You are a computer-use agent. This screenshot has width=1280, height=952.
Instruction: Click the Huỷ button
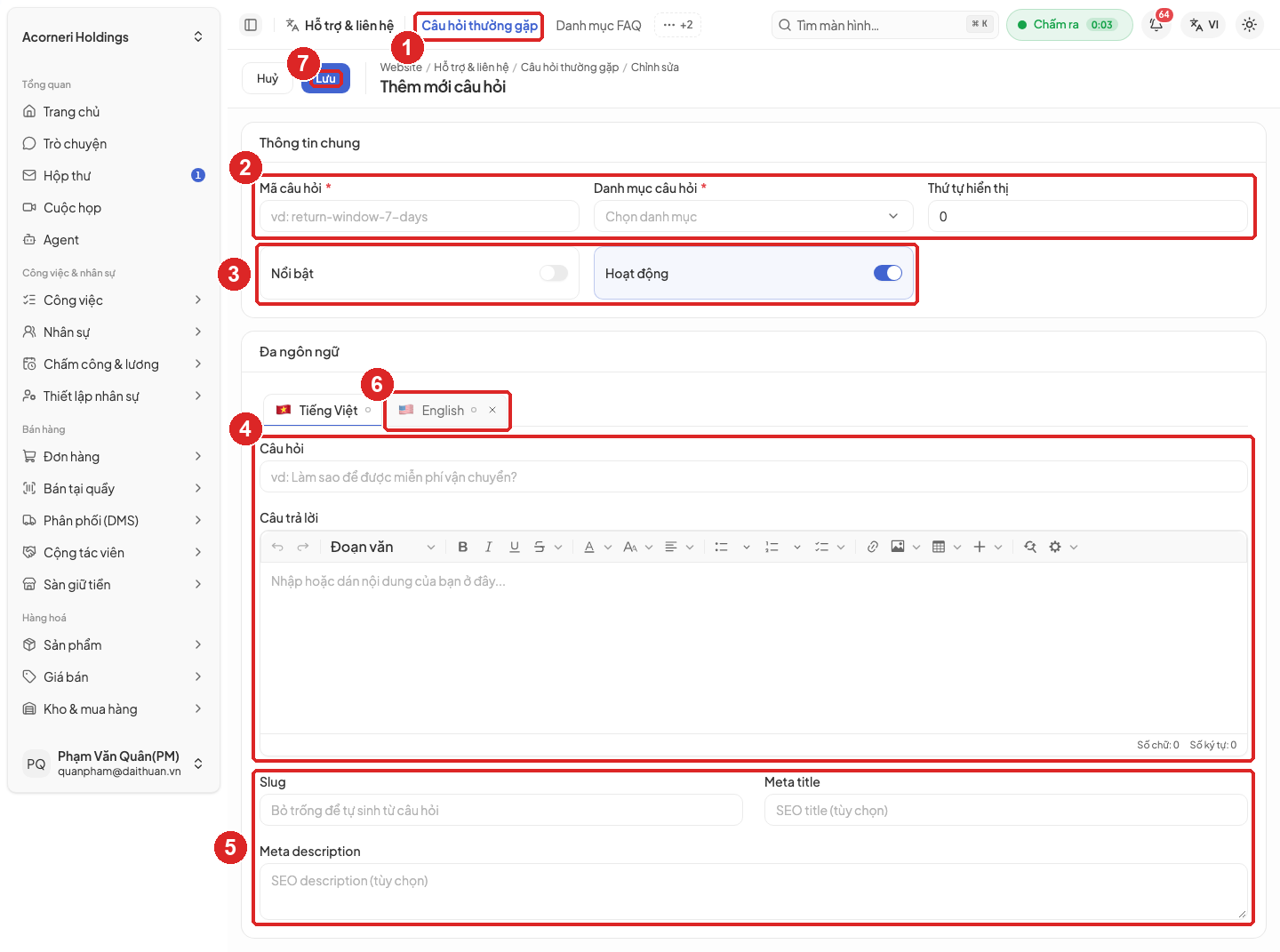268,78
